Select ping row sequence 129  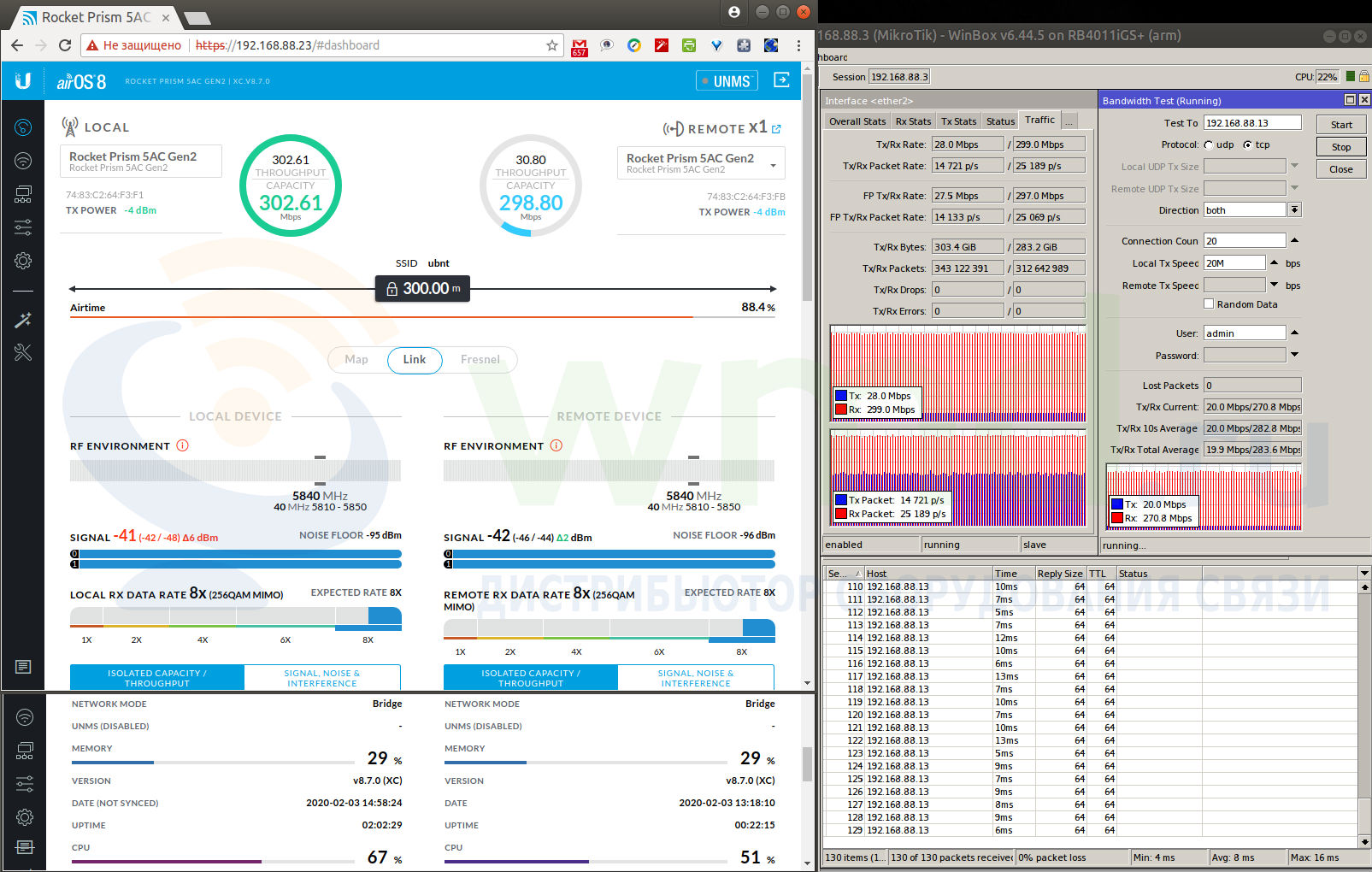coord(1090,830)
